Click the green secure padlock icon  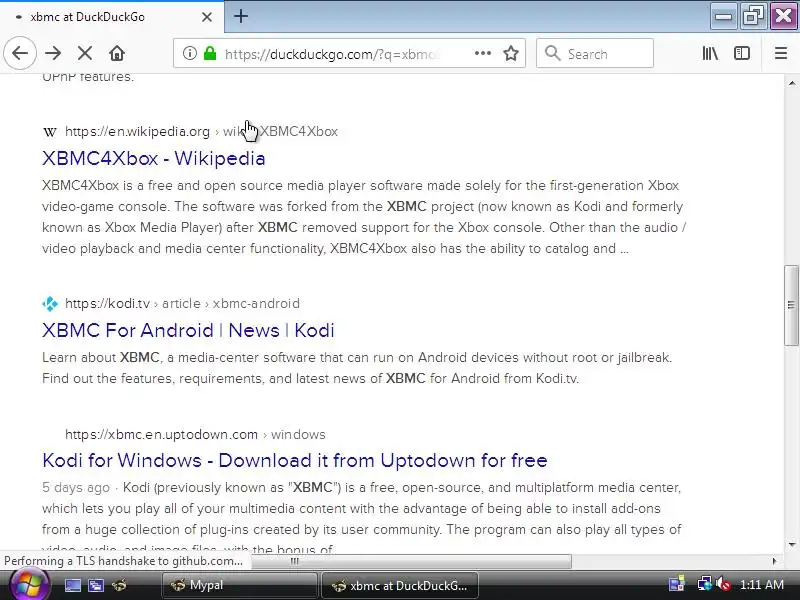pos(210,53)
